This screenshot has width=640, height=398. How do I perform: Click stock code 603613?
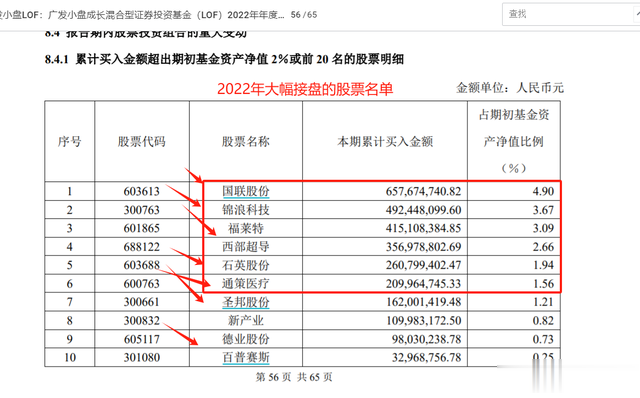[x=142, y=191]
